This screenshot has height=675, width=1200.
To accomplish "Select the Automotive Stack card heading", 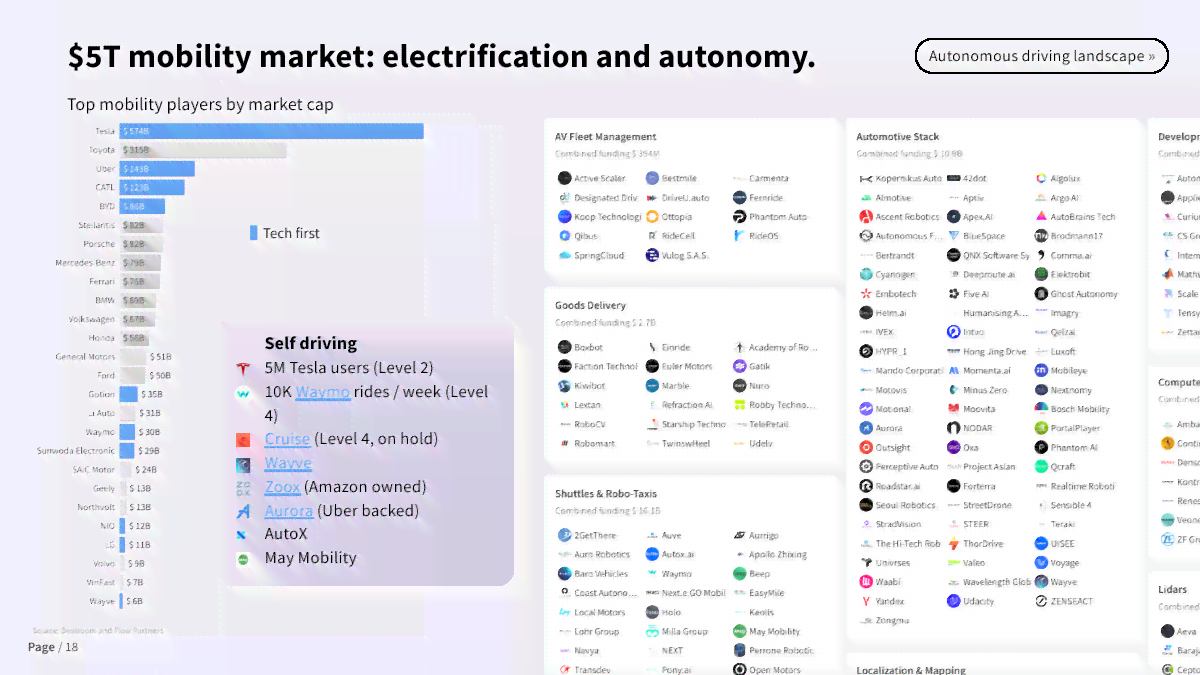I will click(898, 137).
